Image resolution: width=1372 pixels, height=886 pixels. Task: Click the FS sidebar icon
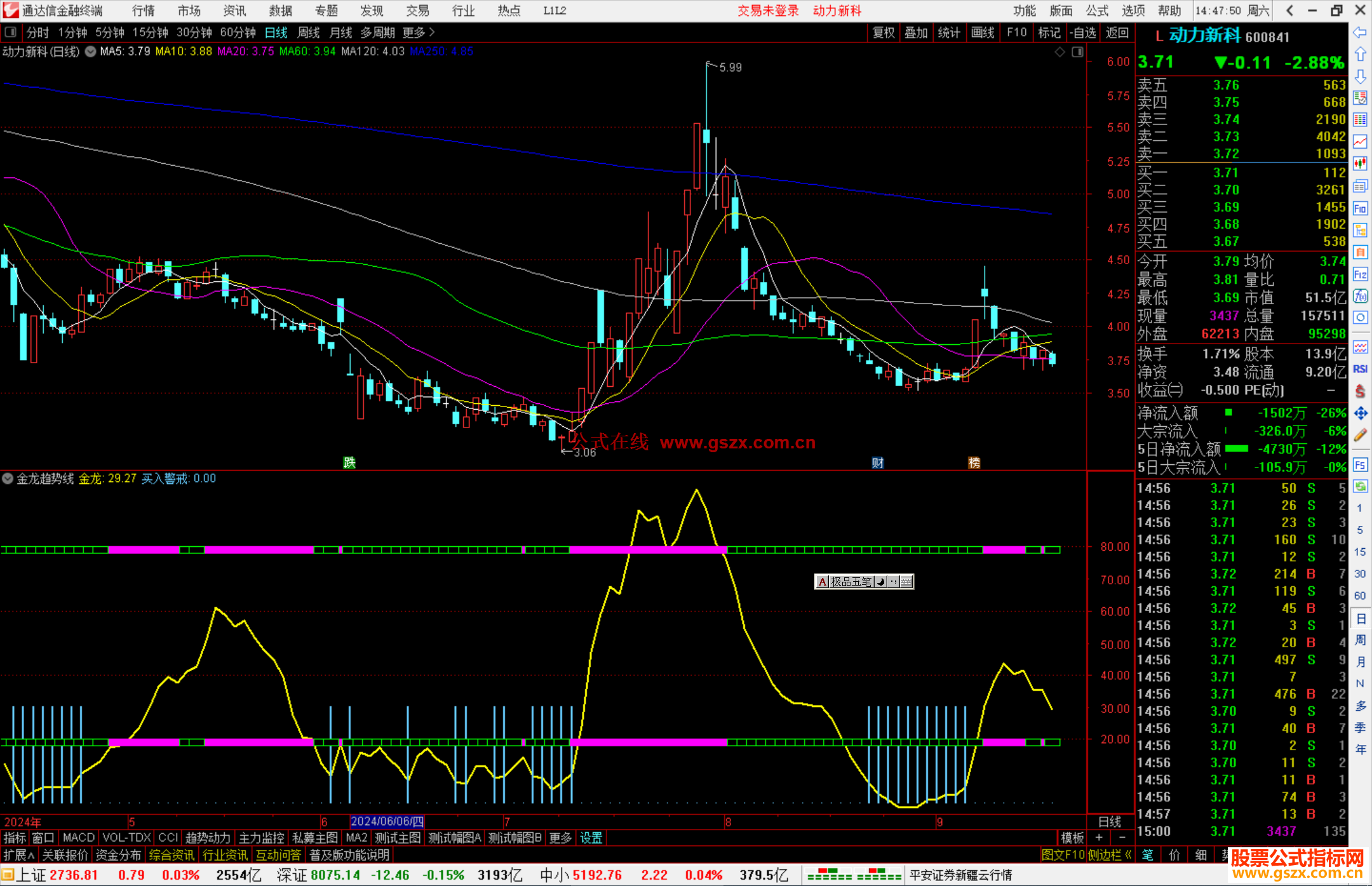pyautogui.click(x=1360, y=465)
